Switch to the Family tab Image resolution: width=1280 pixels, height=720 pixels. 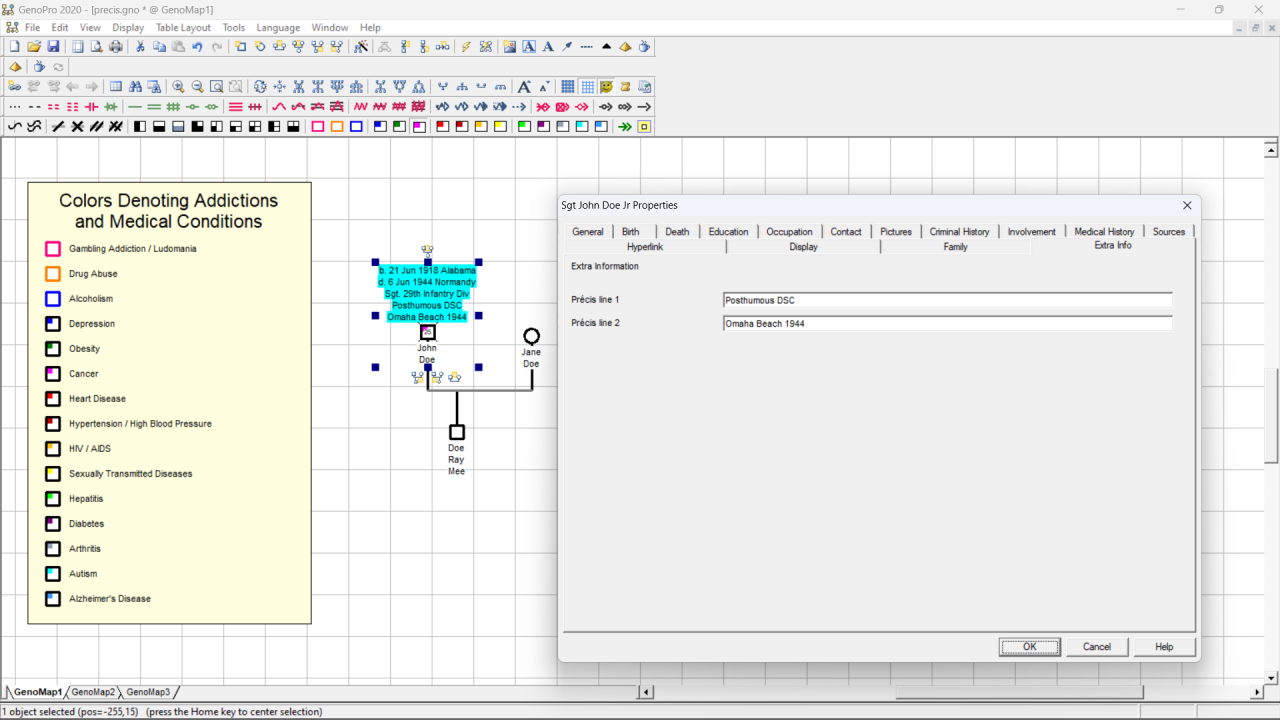coord(955,246)
